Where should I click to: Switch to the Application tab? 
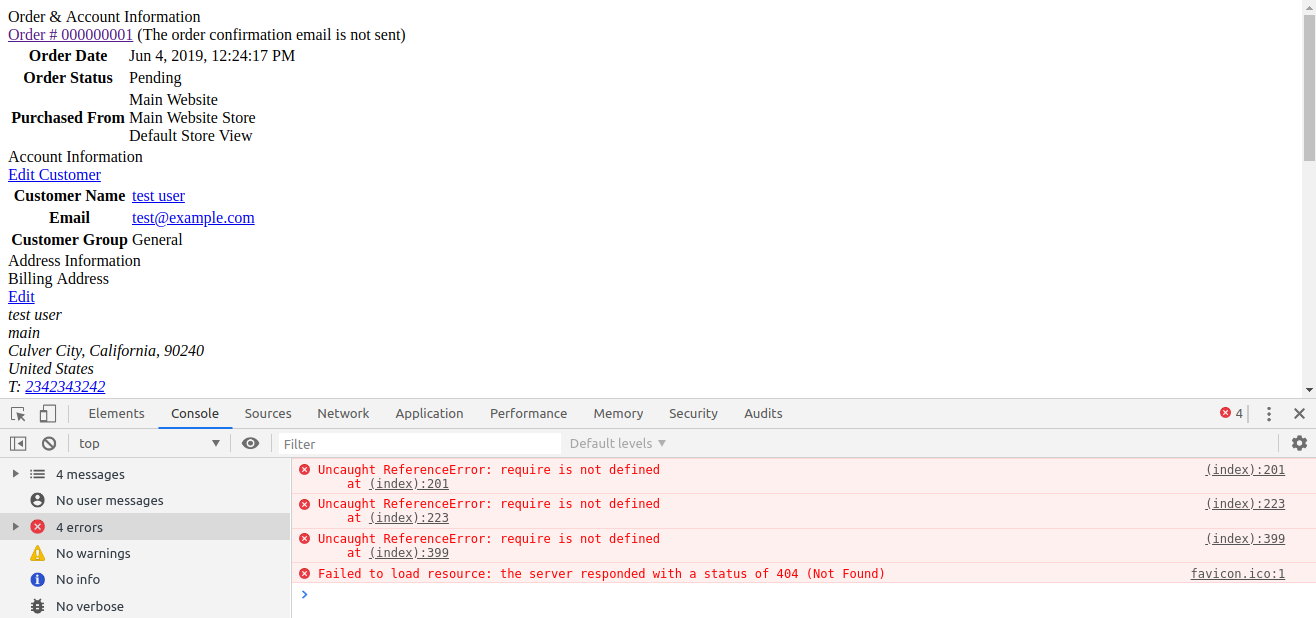(429, 414)
